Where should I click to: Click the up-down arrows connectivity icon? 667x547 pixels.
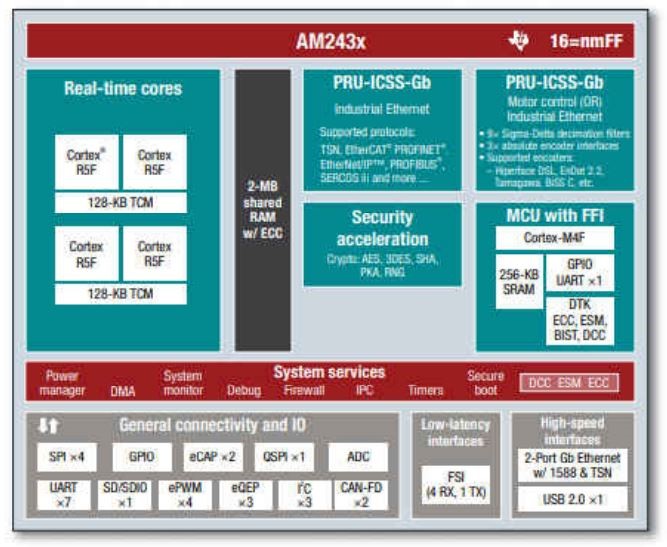coord(48,425)
